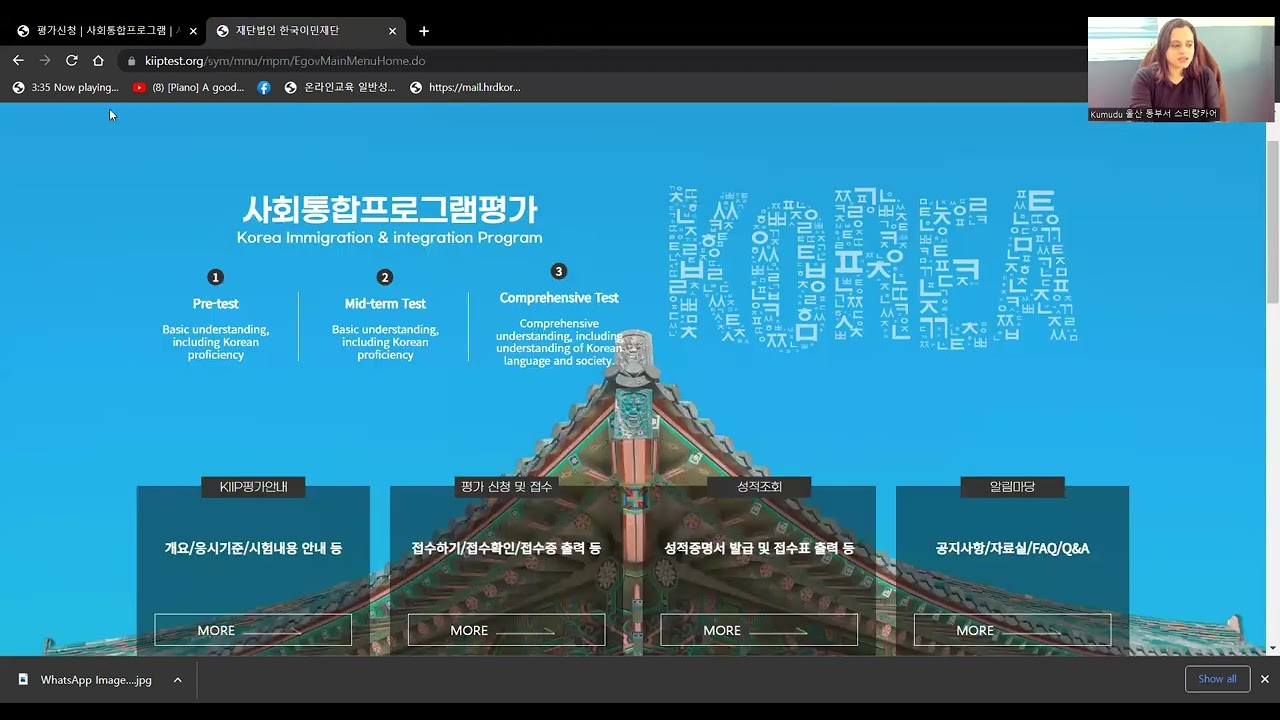Open the YouTube Piano bookmark

point(189,88)
